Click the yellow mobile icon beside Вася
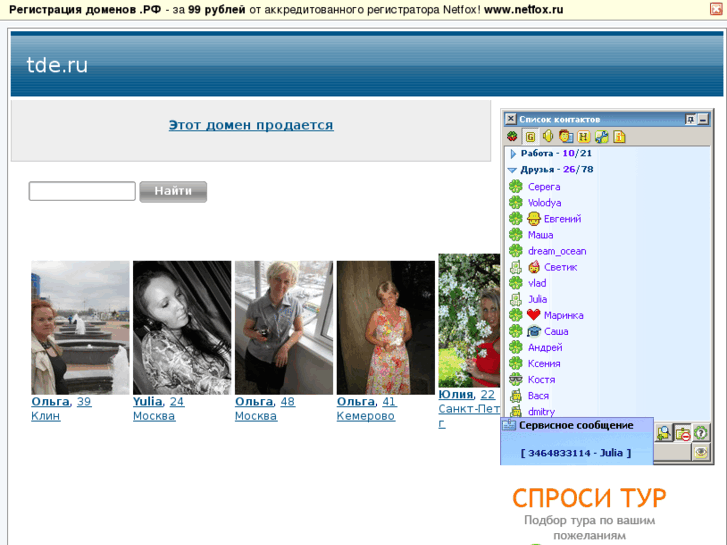Image resolution: width=727 pixels, height=545 pixels. 516,396
